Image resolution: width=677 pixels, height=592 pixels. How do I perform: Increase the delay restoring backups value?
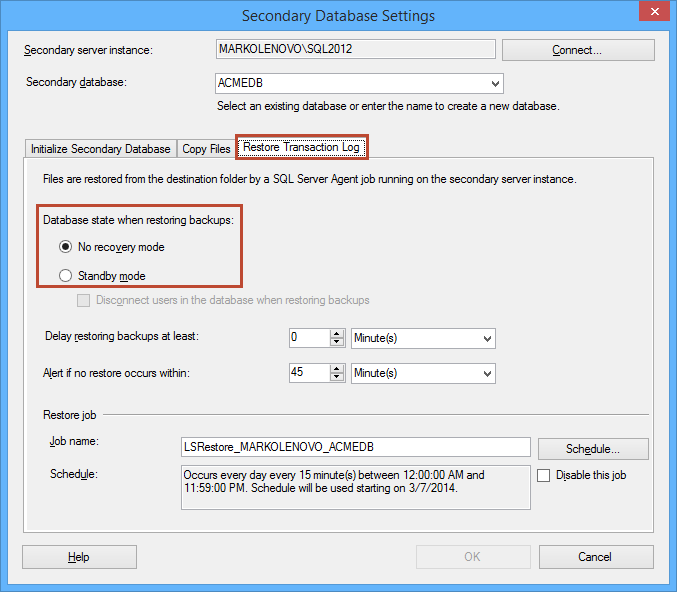pos(337,333)
